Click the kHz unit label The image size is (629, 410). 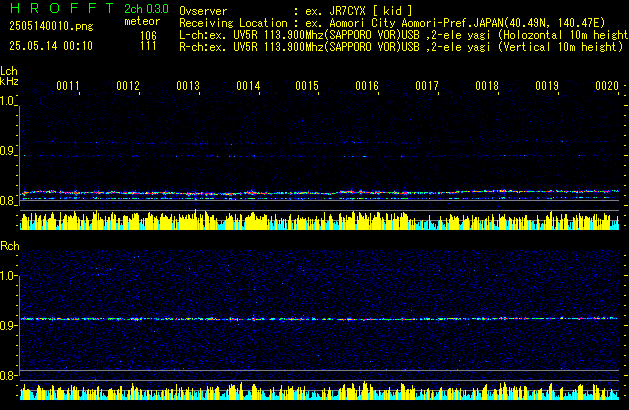pyautogui.click(x=9, y=81)
